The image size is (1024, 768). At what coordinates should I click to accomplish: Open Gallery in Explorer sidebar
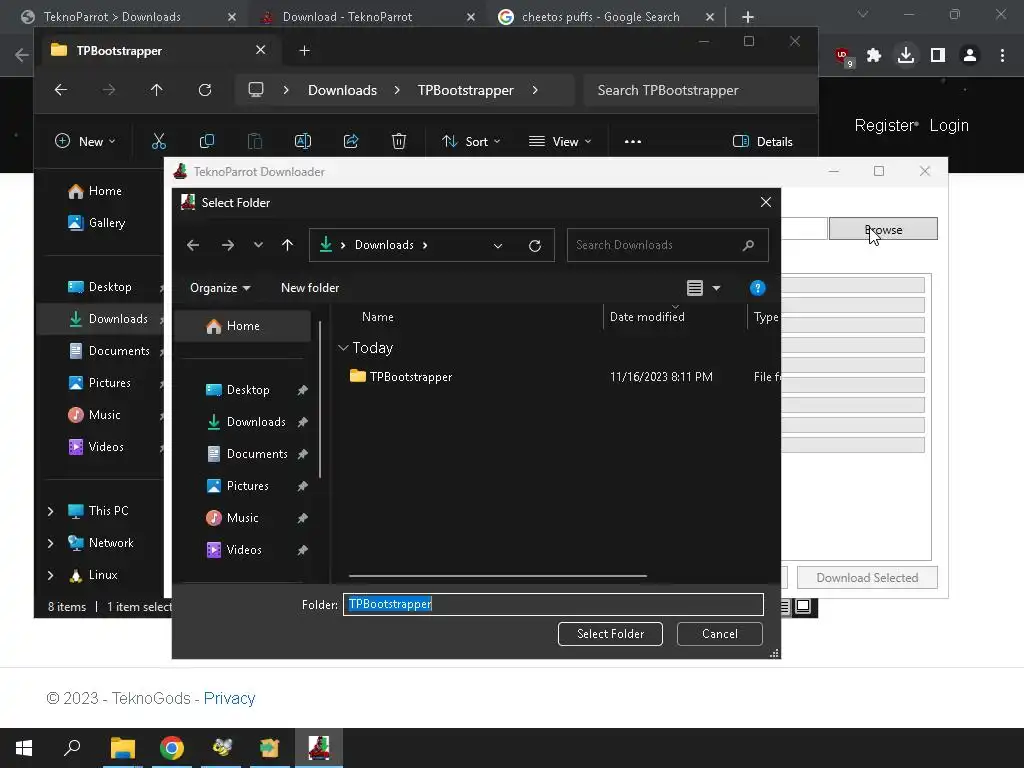pos(97,223)
